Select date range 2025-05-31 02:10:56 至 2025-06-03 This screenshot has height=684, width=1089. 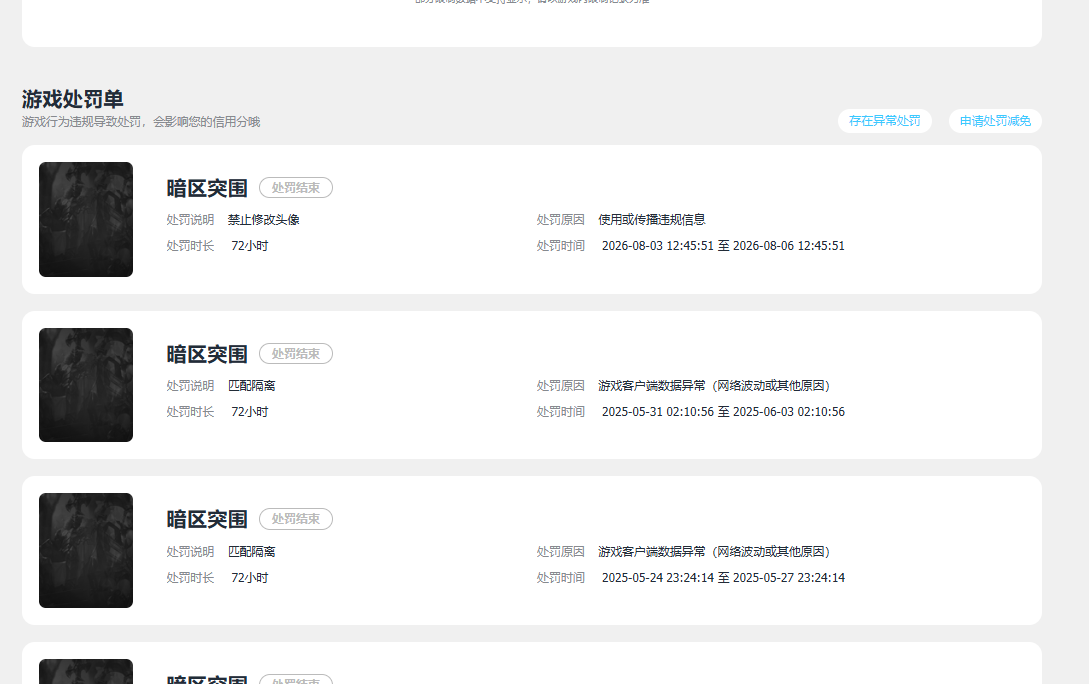[723, 412]
